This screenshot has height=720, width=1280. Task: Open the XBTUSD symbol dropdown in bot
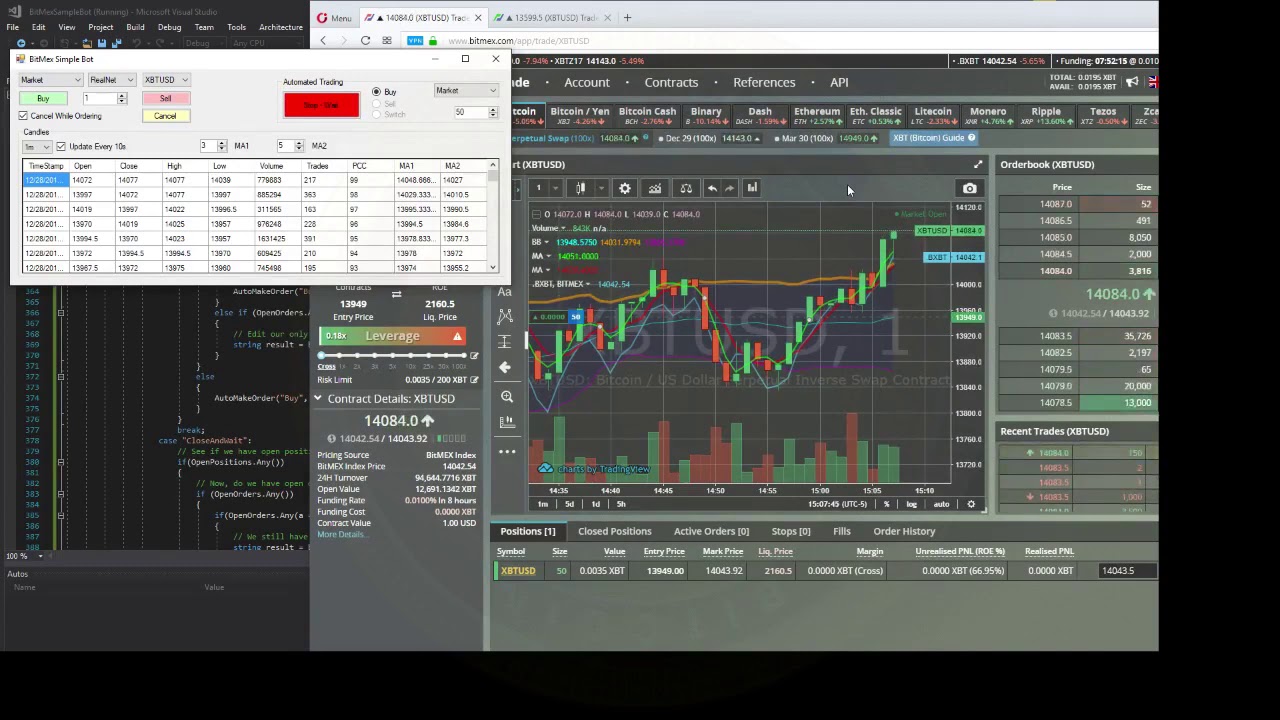point(166,80)
